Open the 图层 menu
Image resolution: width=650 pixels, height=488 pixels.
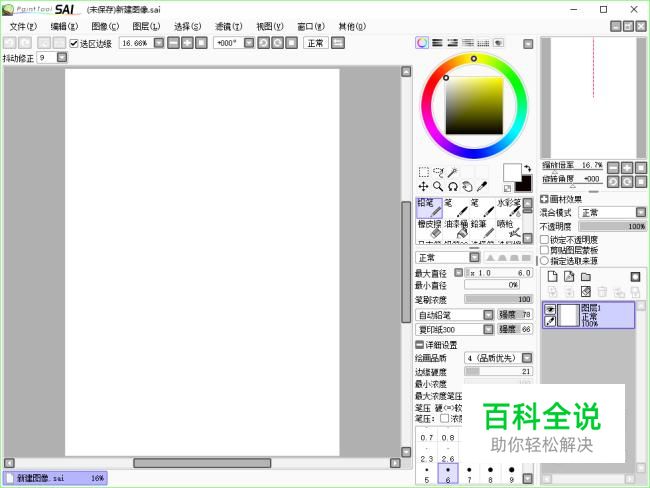click(146, 27)
